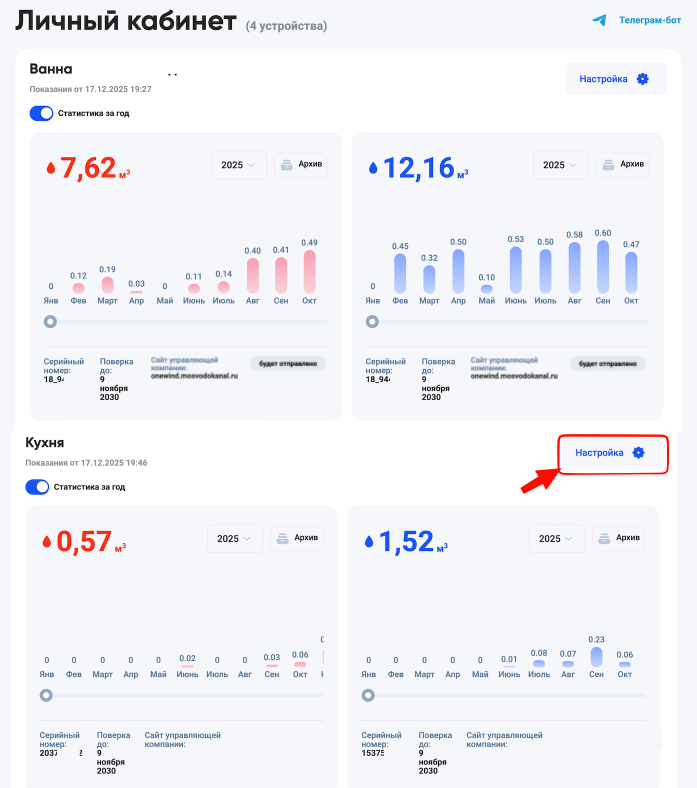697x788 pixels.
Task: Click the Авг 0.40 bar in Ванна hot chart
Action: pyautogui.click(x=253, y=276)
